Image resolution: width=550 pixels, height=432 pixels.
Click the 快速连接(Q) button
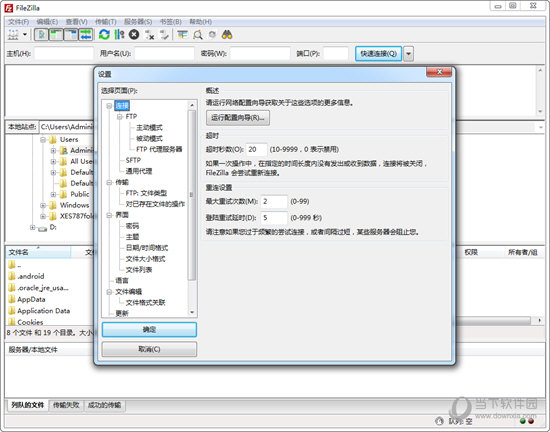point(378,54)
